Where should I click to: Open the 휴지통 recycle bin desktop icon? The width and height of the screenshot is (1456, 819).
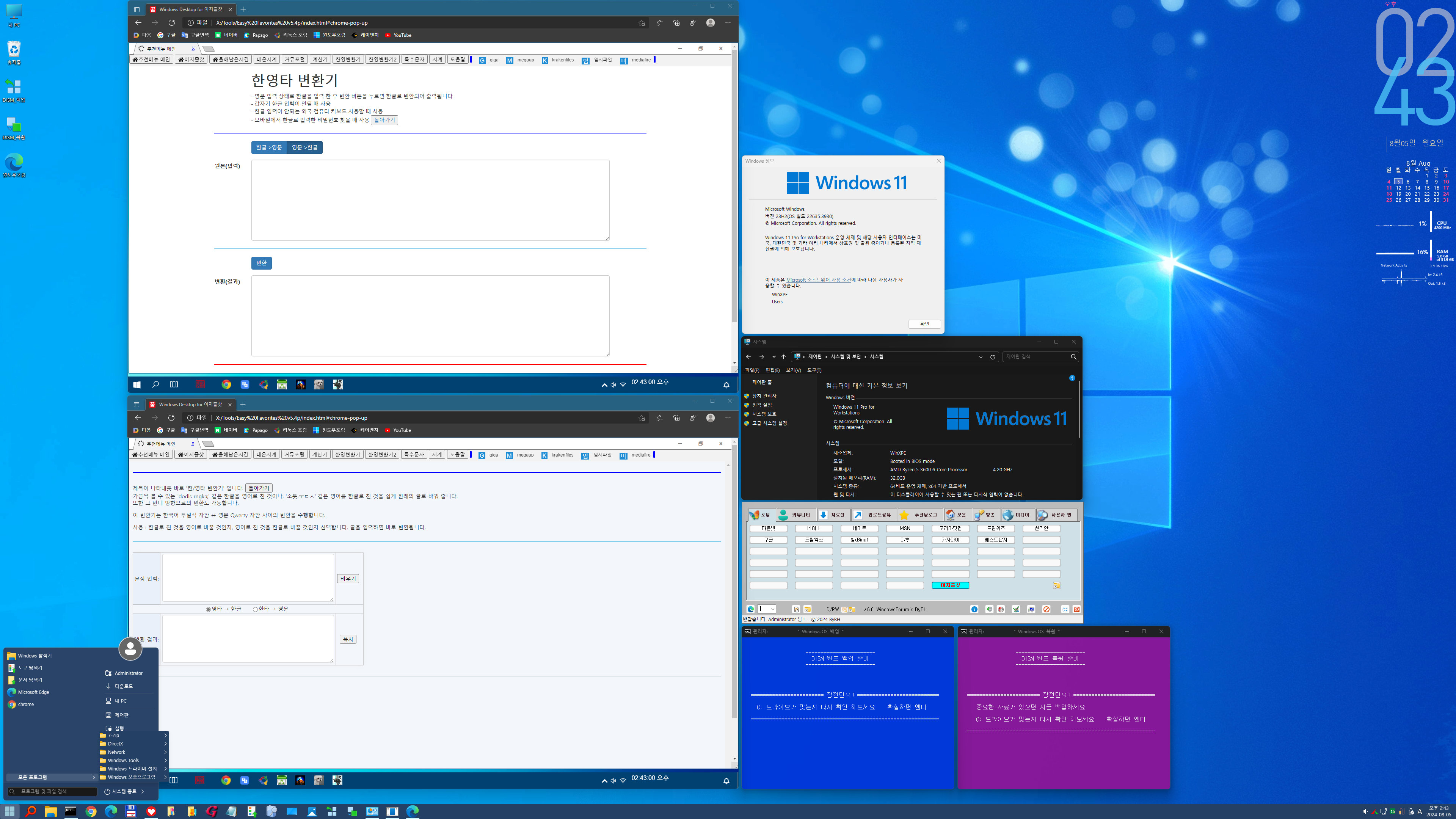pos(14,53)
